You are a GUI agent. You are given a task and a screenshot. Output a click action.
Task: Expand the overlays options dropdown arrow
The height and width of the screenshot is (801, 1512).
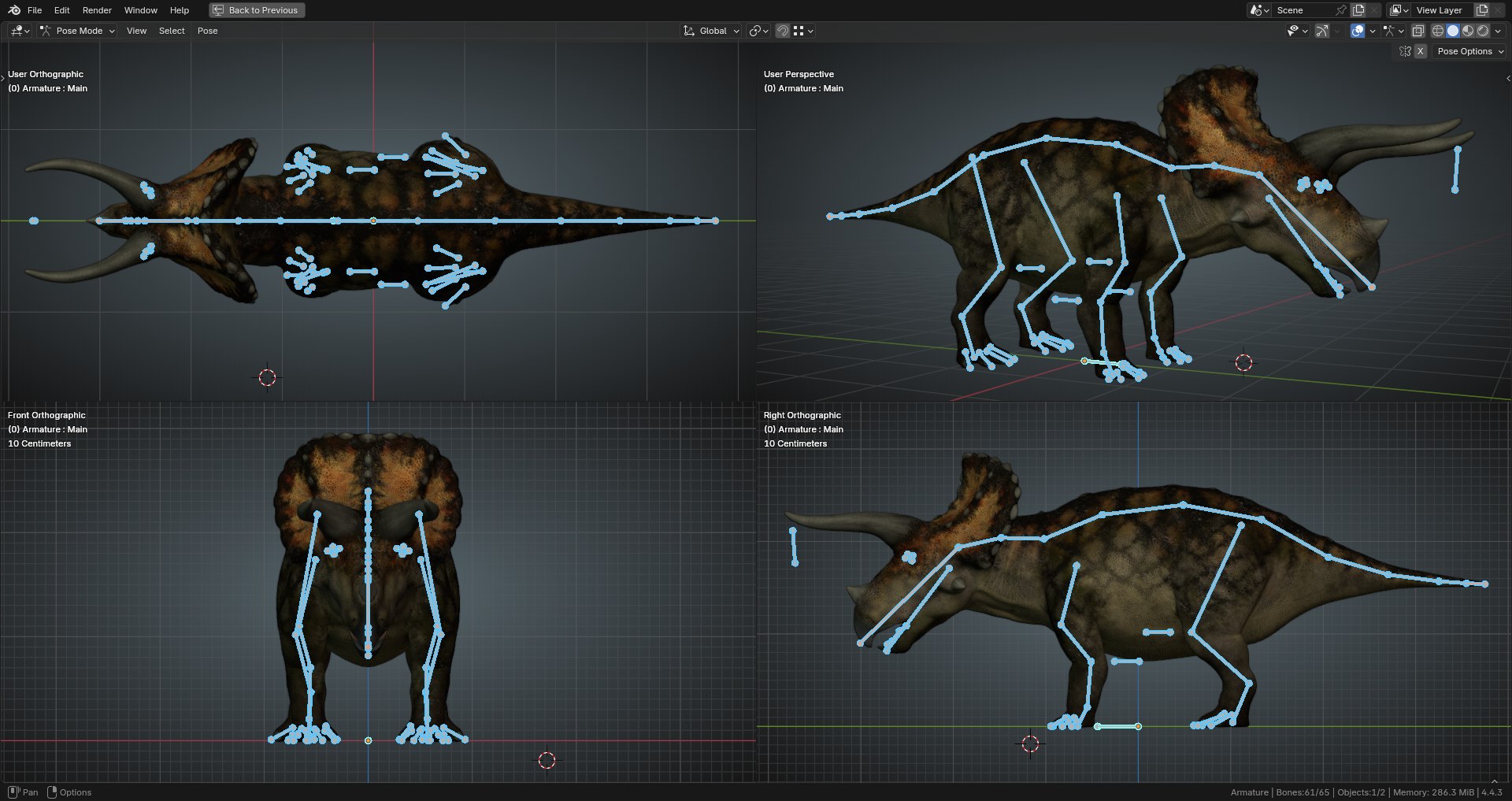(1373, 31)
